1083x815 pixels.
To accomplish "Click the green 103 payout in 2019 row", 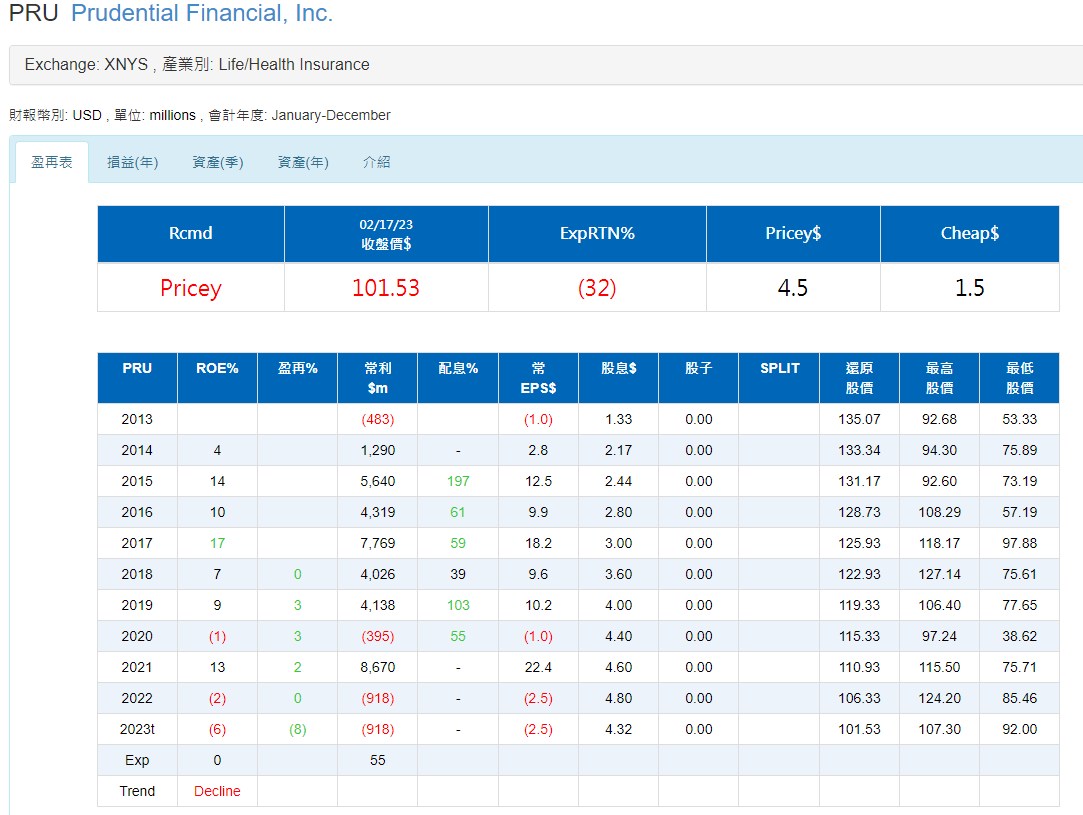I will click(458, 606).
